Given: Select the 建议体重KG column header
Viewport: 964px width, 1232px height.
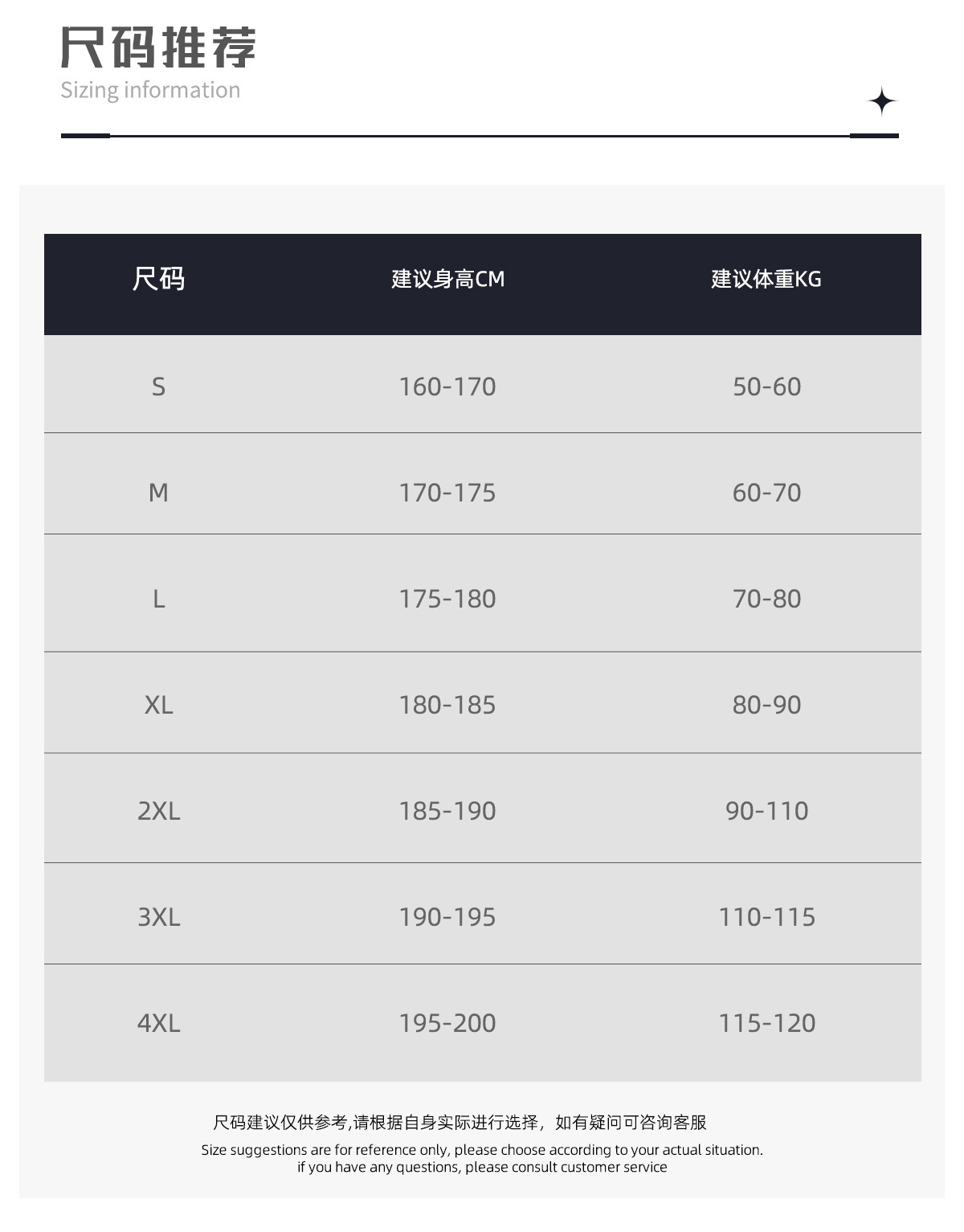Looking at the screenshot, I should pyautogui.click(x=766, y=279).
